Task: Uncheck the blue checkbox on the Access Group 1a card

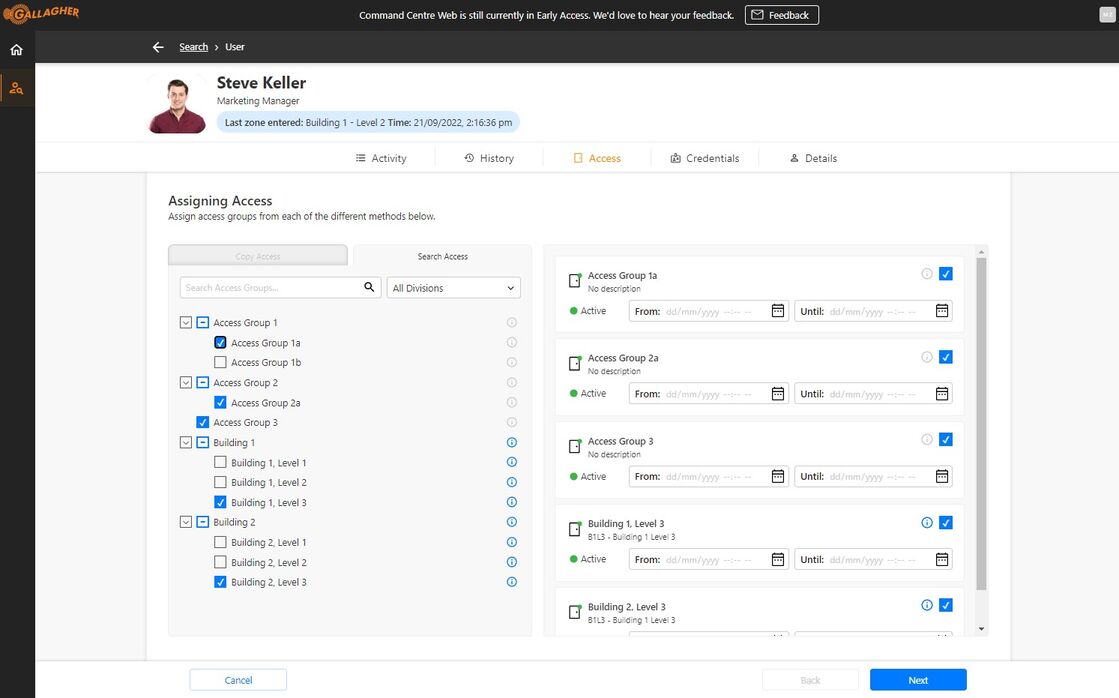Action: click(945, 272)
